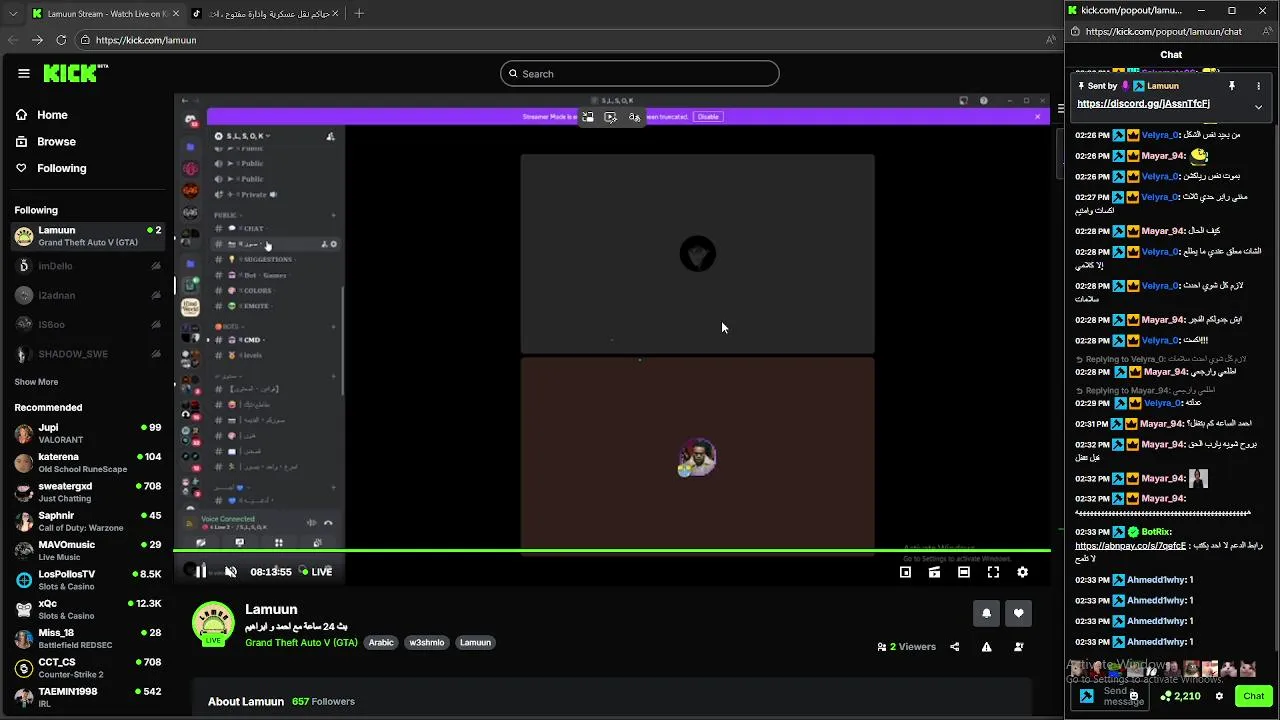Open the browser tab list dropdown

13,13
